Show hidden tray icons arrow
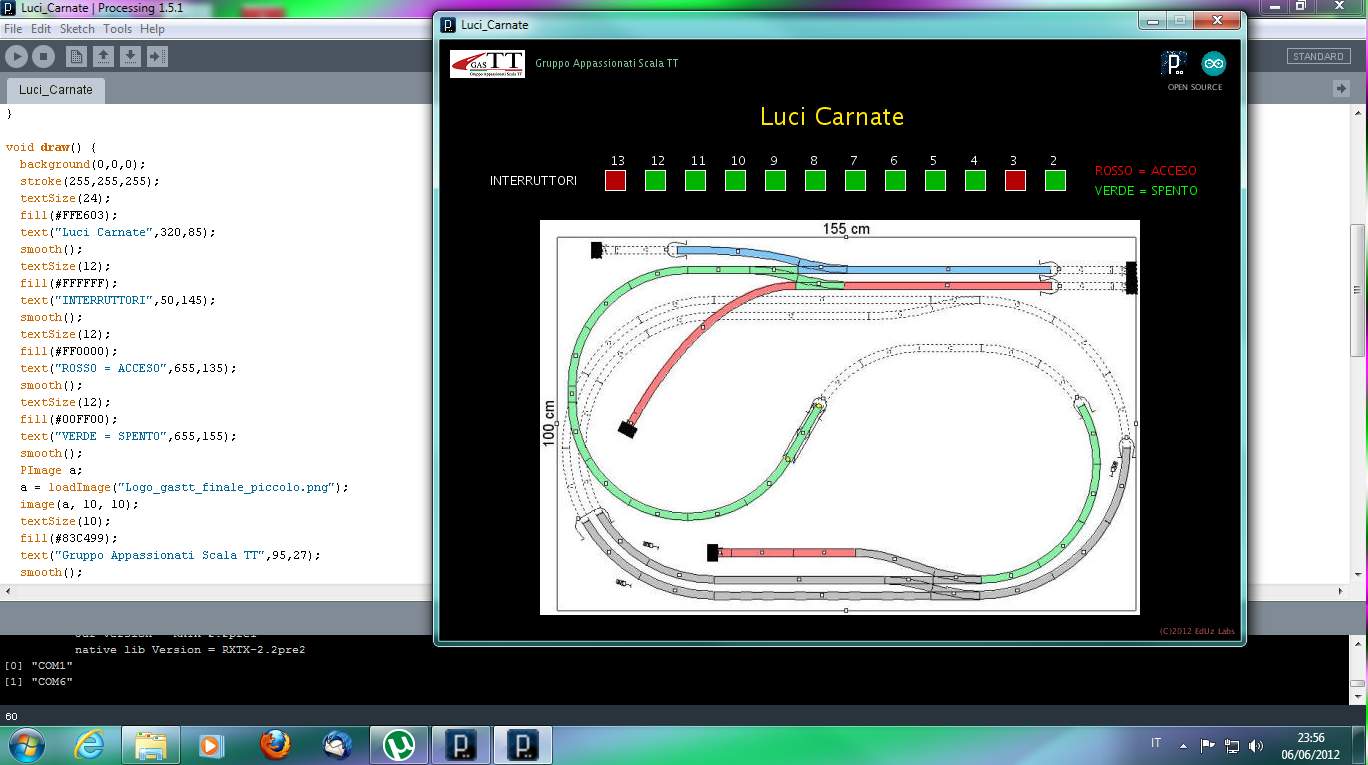The width and height of the screenshot is (1368, 765). pos(1184,746)
